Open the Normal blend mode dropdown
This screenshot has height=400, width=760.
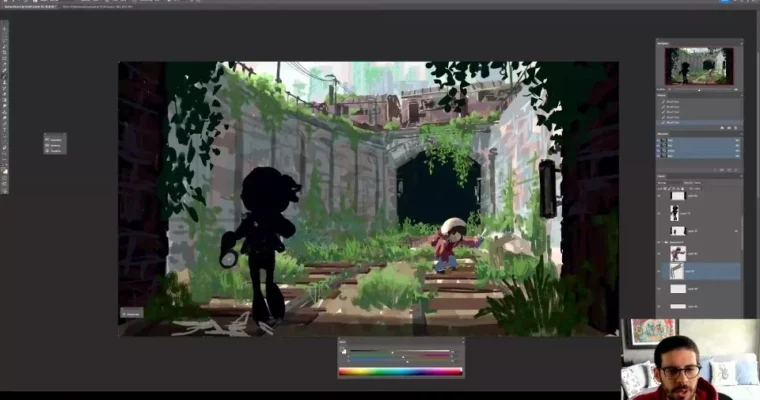669,183
